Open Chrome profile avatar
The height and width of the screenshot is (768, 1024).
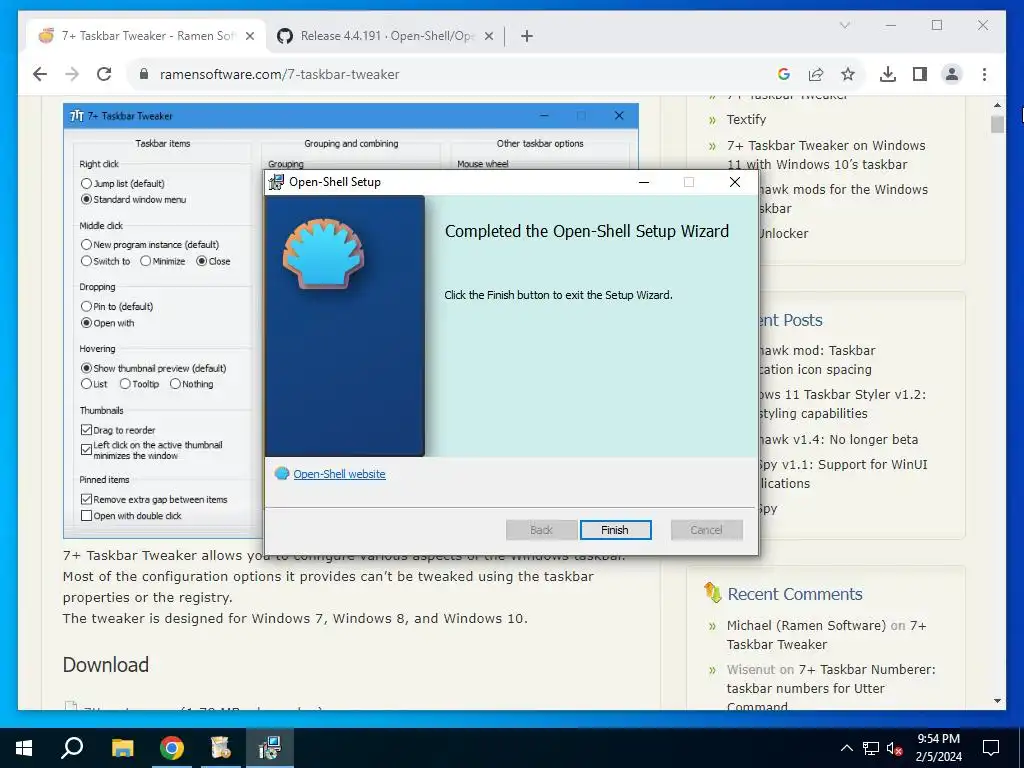click(952, 74)
